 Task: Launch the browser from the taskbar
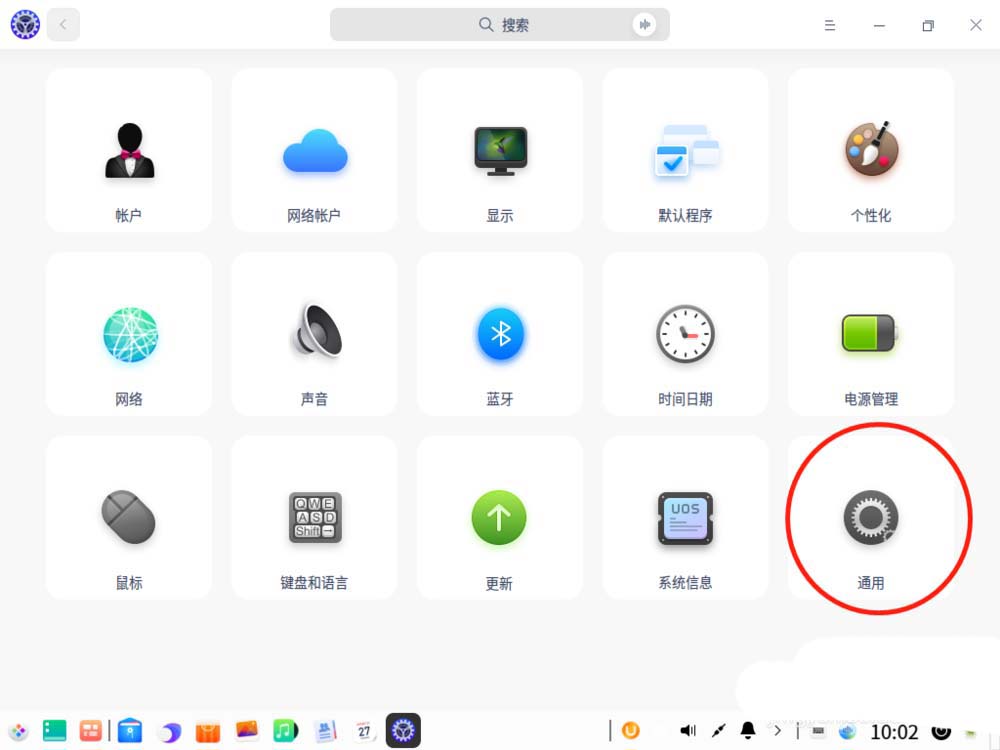click(x=169, y=732)
